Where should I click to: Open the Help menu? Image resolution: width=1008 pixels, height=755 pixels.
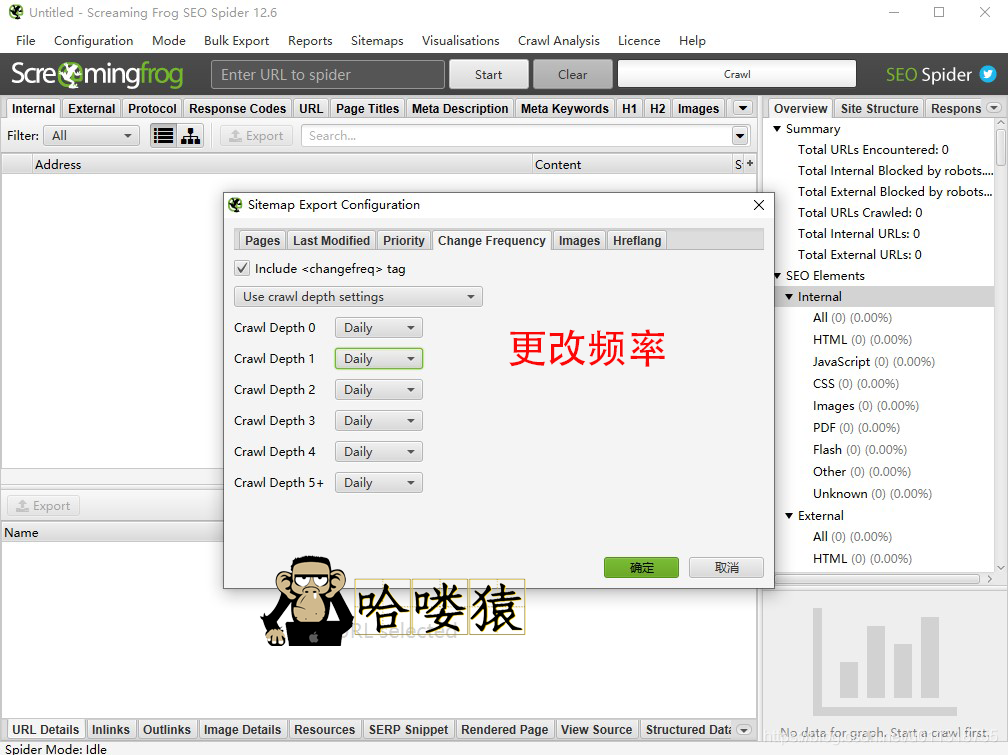[692, 41]
